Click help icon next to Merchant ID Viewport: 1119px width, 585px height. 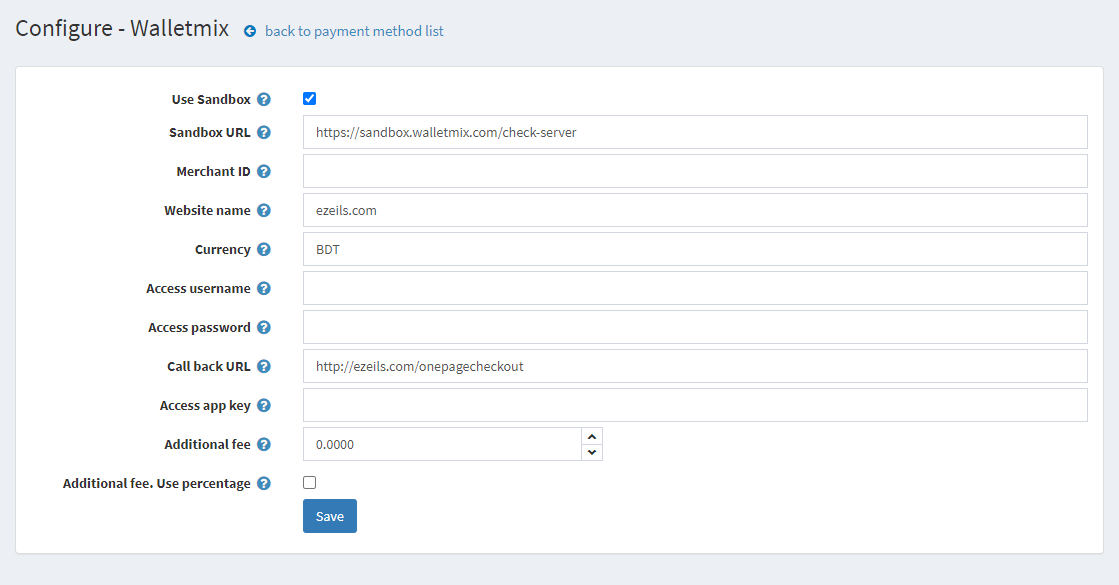point(264,171)
